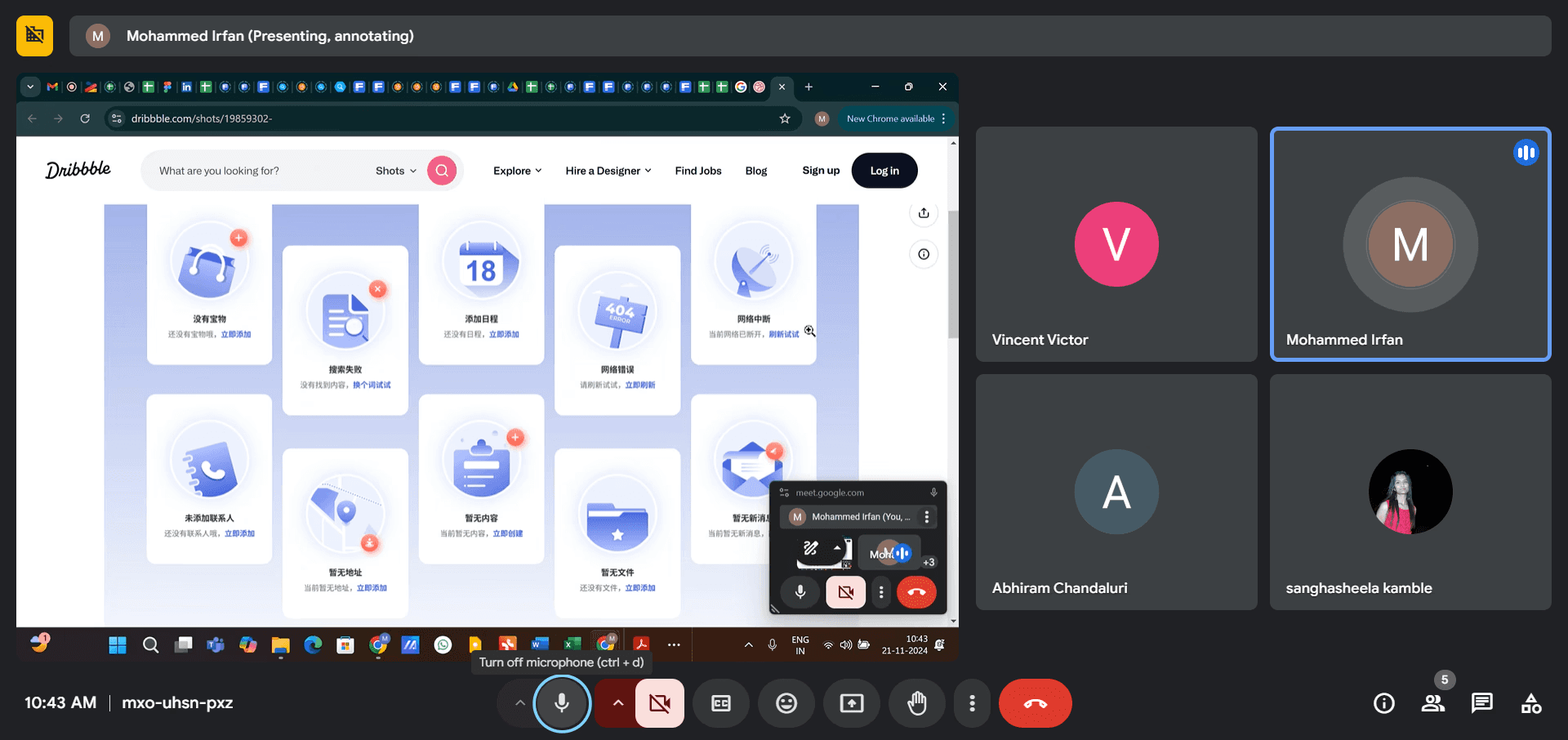Expand video settings arrow beside camera
This screenshot has height=740, width=1568.
[x=618, y=703]
